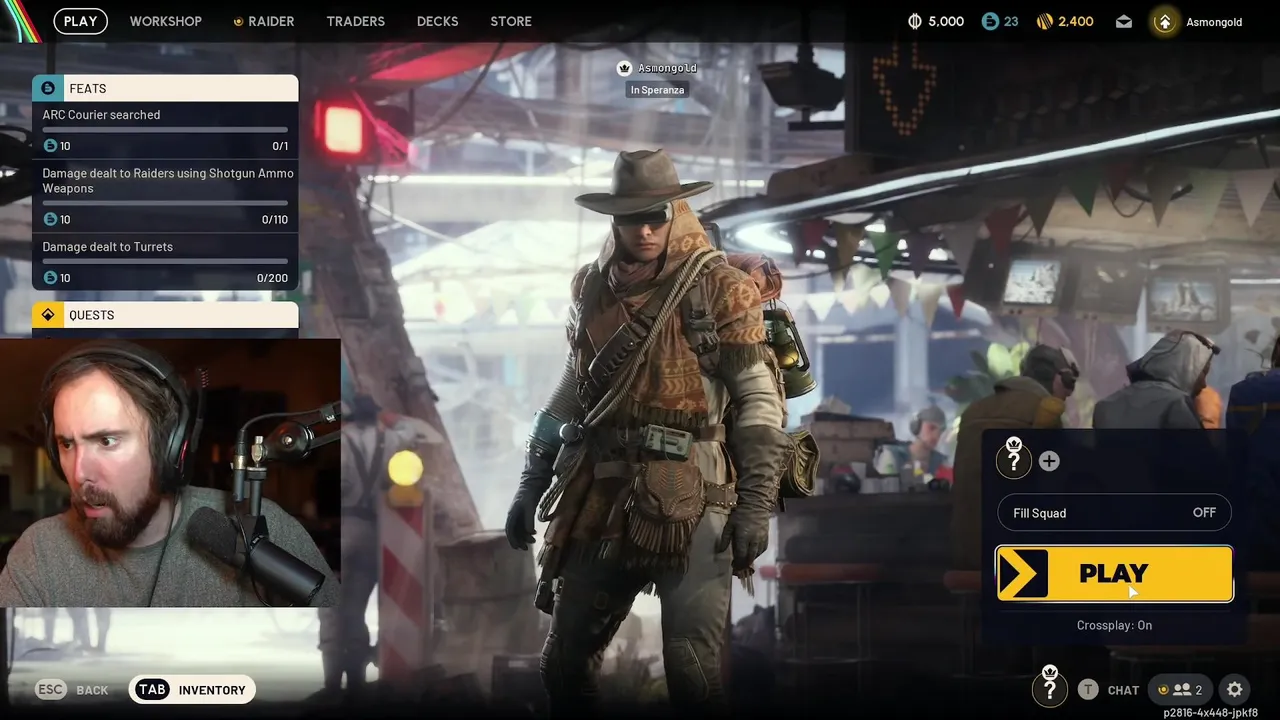The width and height of the screenshot is (1280, 720).
Task: Go to the TRADERS tab
Action: pos(355,21)
